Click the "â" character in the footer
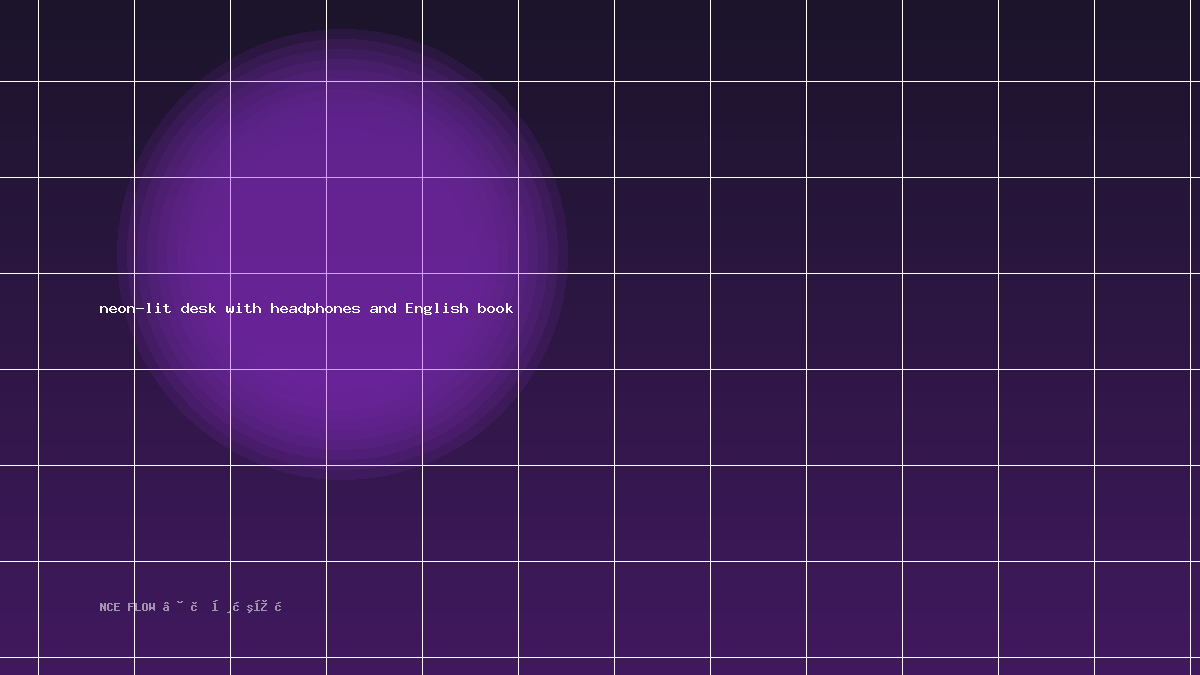 click(x=166, y=606)
